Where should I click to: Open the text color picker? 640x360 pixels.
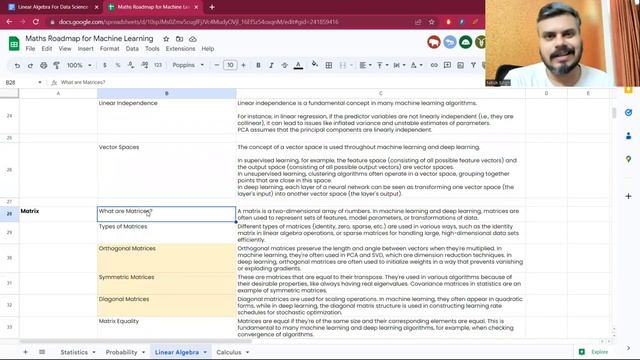(298, 65)
